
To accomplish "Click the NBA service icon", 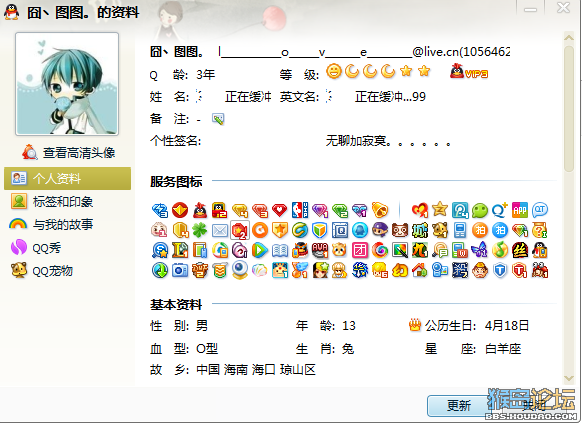I will [300, 210].
